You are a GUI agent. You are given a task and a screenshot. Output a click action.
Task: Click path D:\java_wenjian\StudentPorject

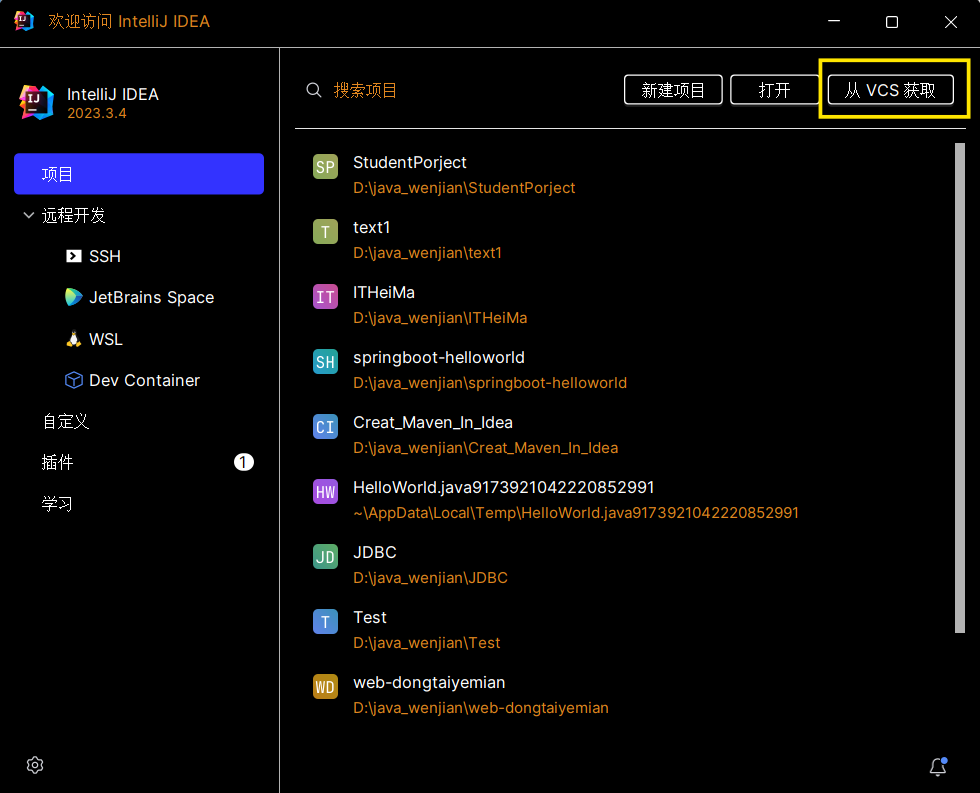(464, 188)
